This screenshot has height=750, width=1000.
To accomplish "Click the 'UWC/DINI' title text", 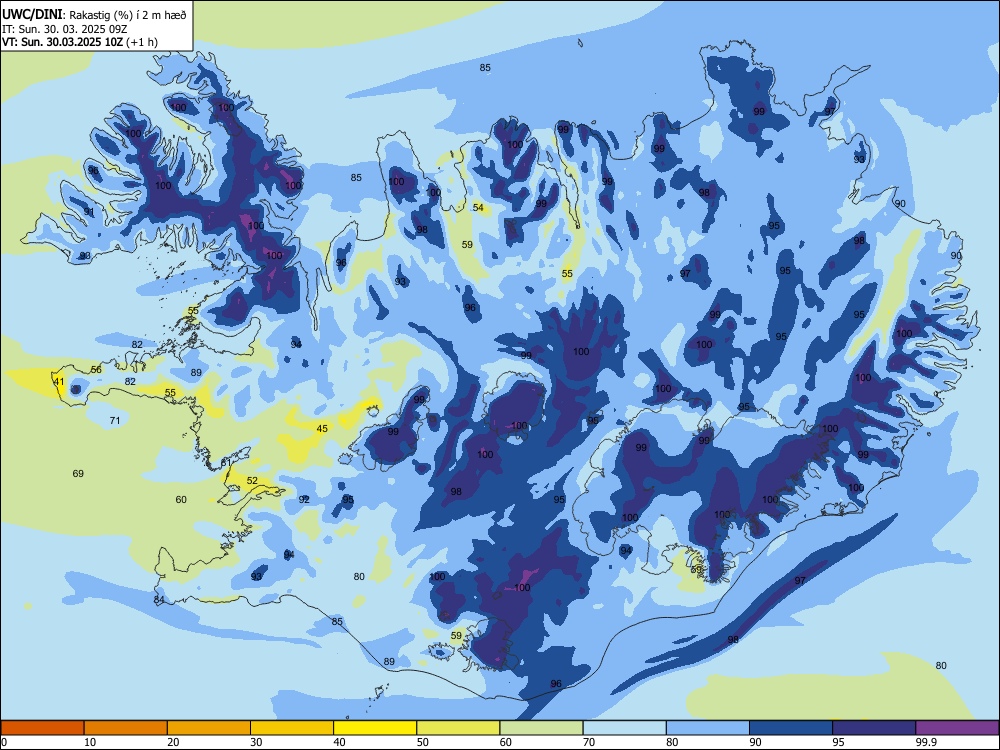I will coord(32,15).
